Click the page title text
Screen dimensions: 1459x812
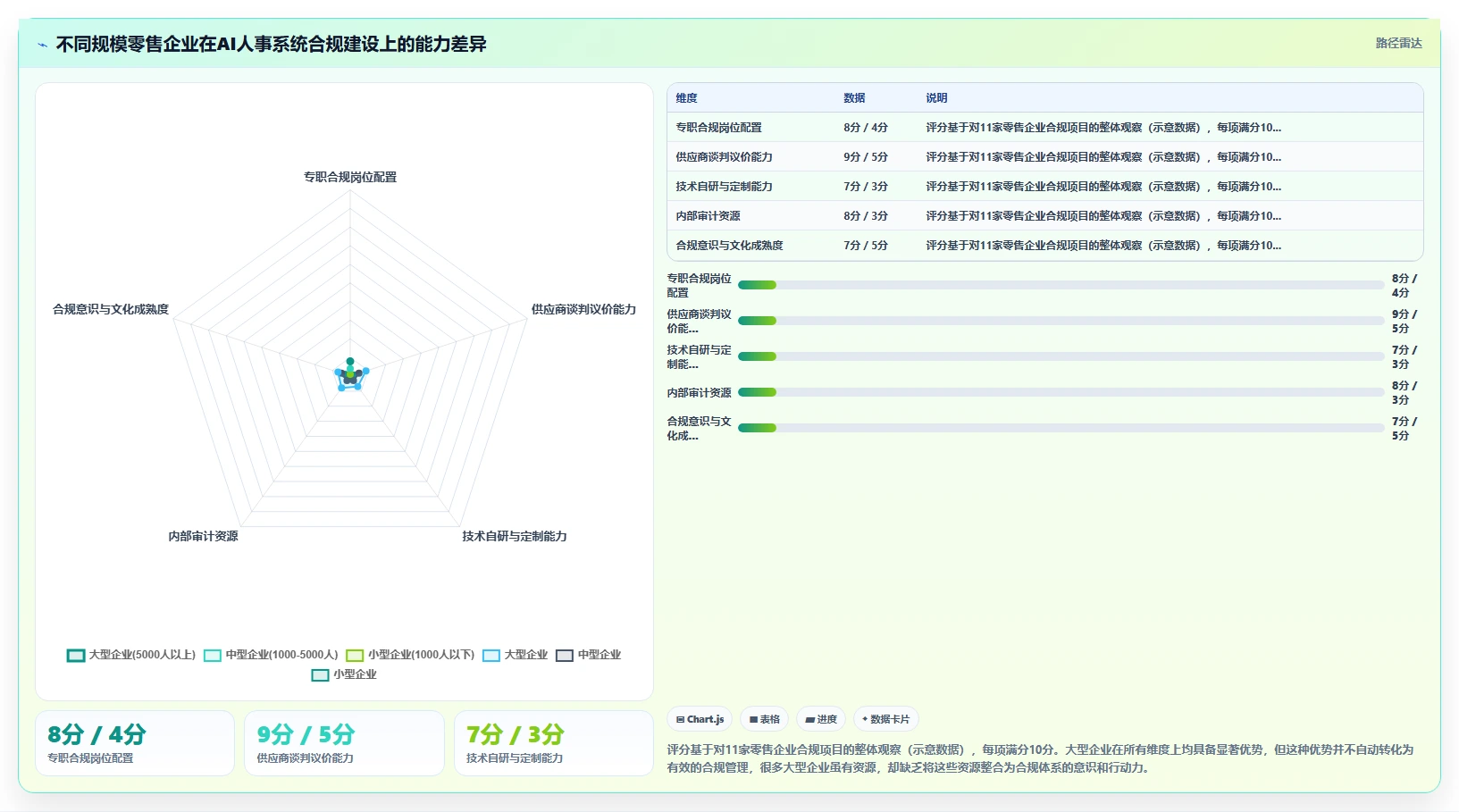point(272,44)
